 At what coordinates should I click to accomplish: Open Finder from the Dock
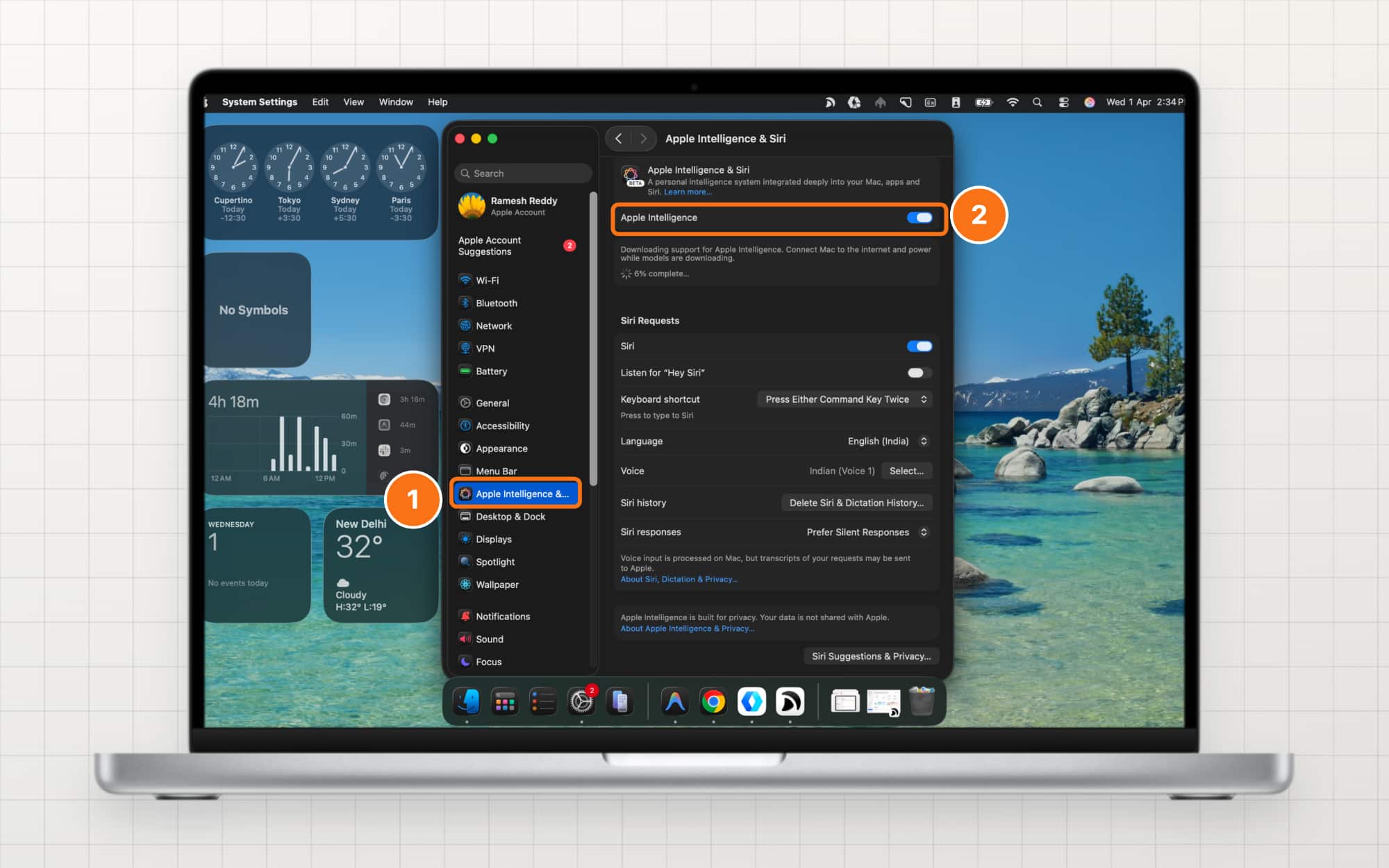click(467, 702)
